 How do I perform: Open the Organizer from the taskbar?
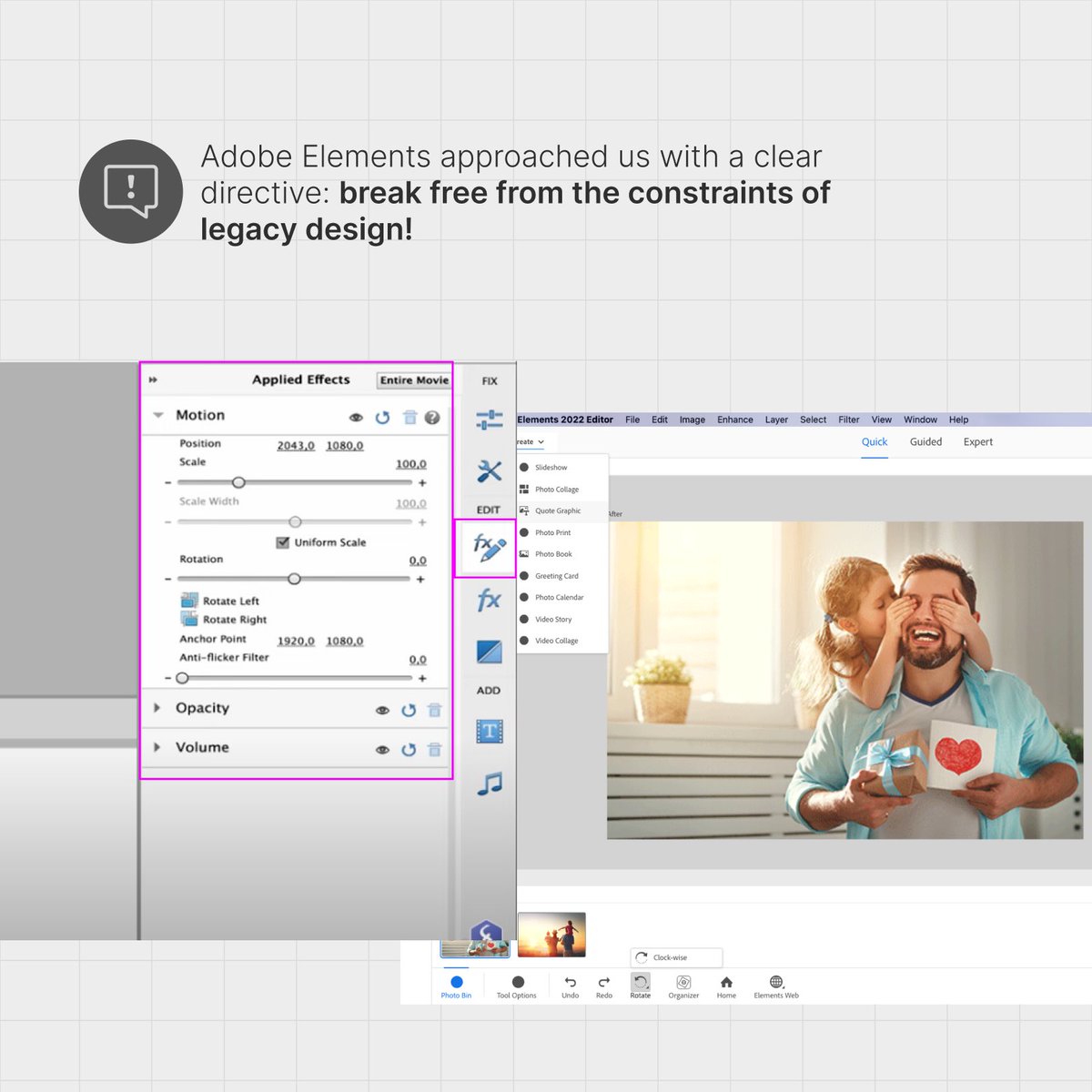[x=683, y=986]
